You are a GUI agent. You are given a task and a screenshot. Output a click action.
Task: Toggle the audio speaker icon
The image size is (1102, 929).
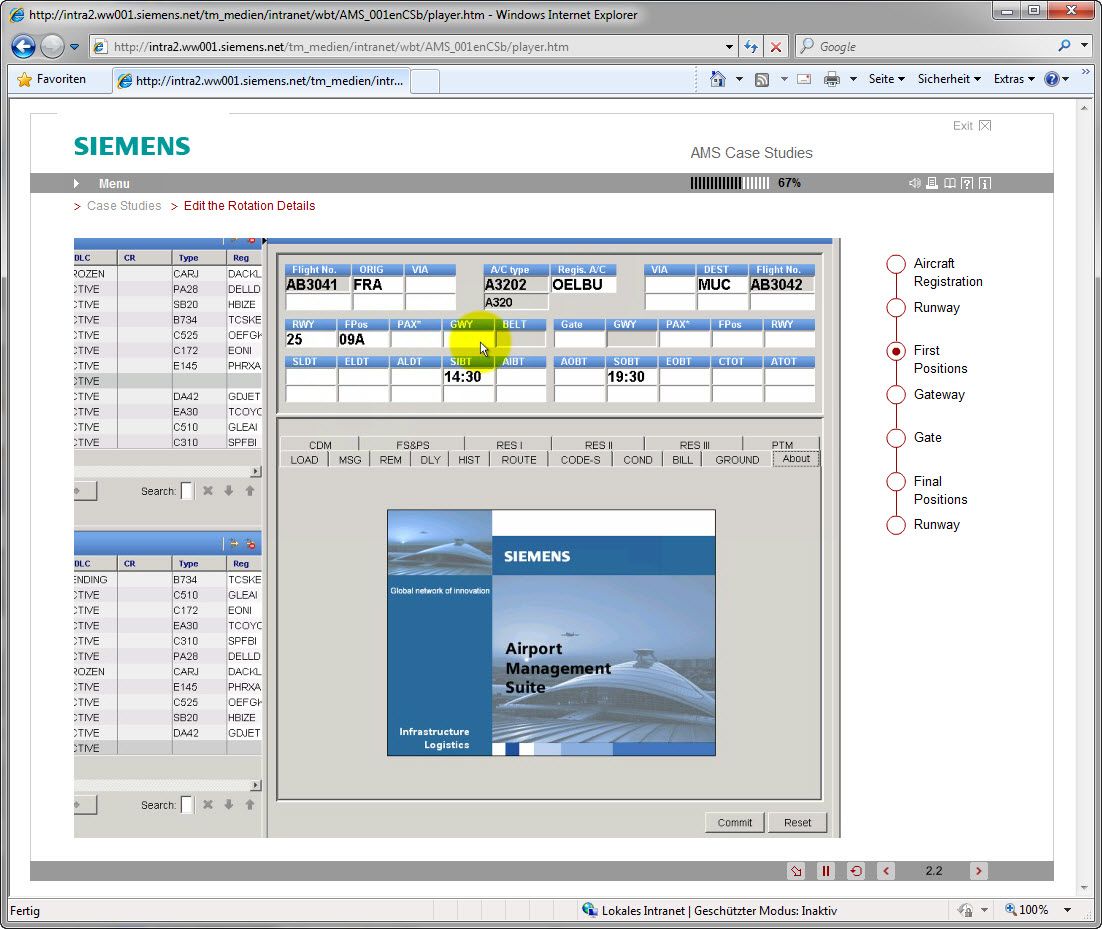coord(914,183)
